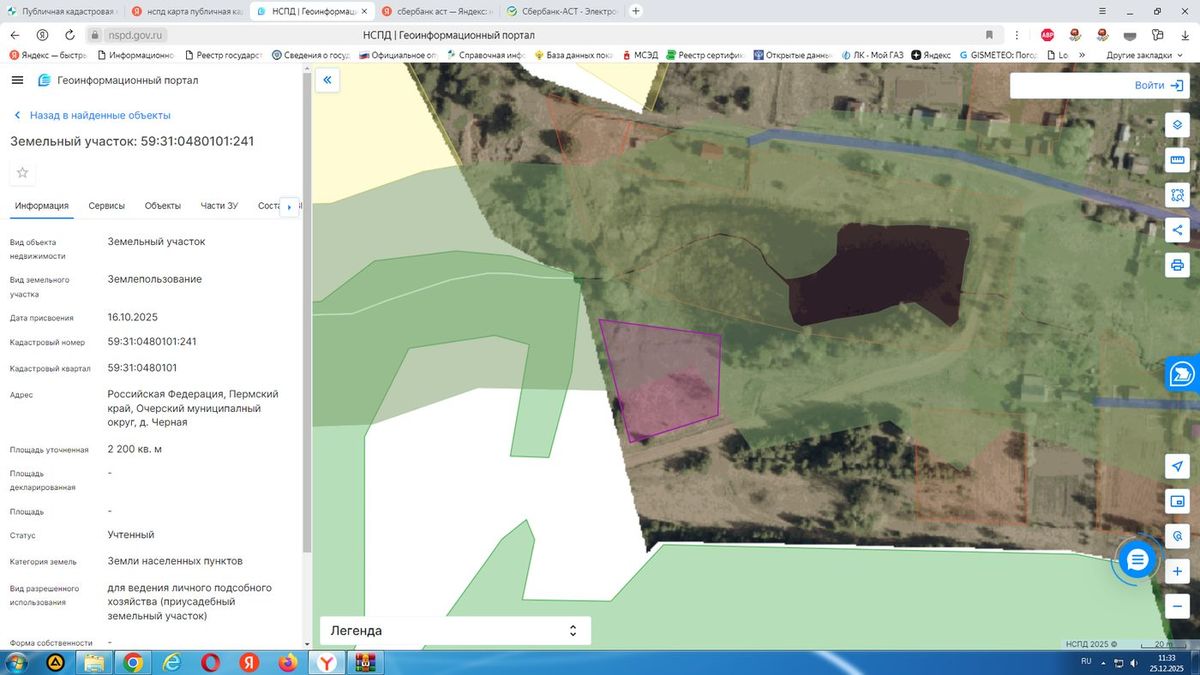
Task: Select the ruler measurement tool
Action: tap(1177, 160)
